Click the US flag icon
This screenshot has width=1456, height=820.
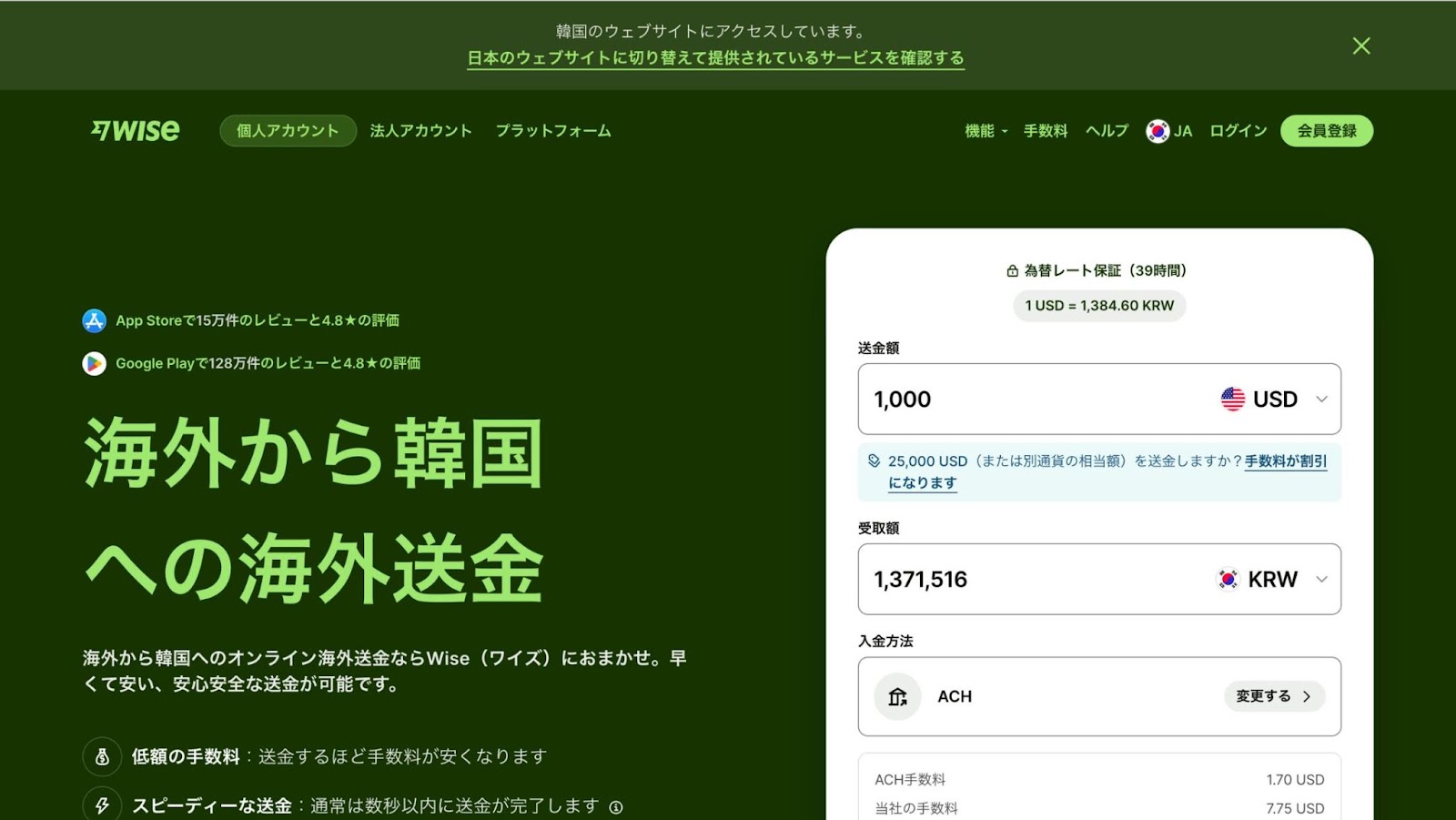pos(1233,400)
